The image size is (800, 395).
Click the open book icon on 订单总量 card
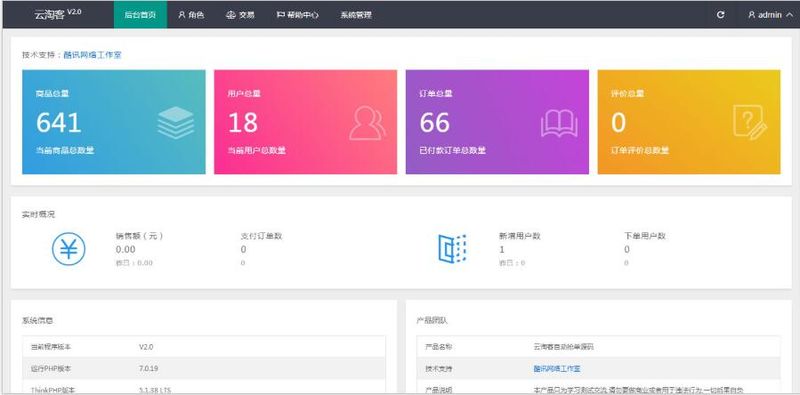click(559, 124)
